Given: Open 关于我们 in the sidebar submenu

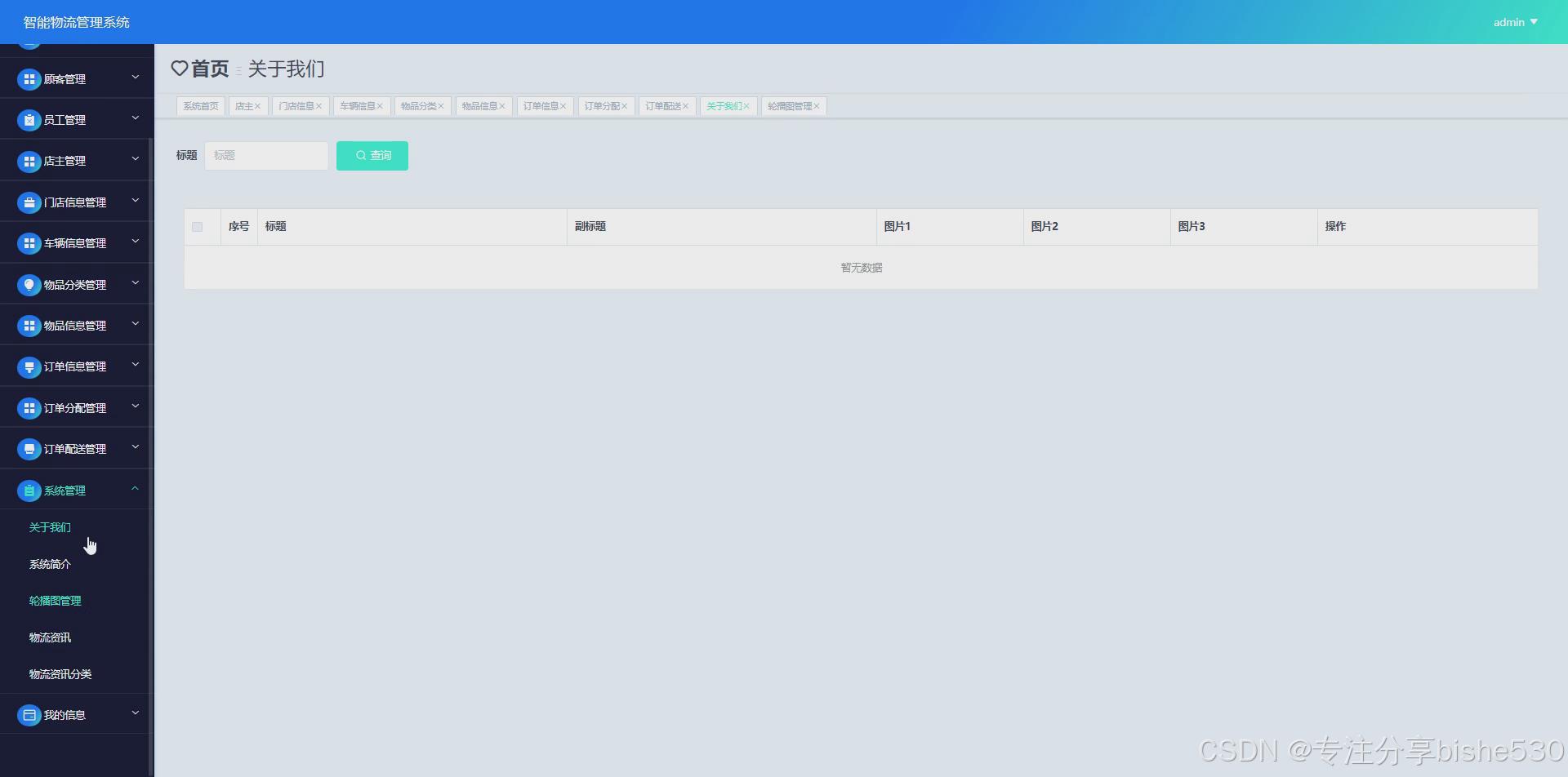Looking at the screenshot, I should click(x=50, y=527).
